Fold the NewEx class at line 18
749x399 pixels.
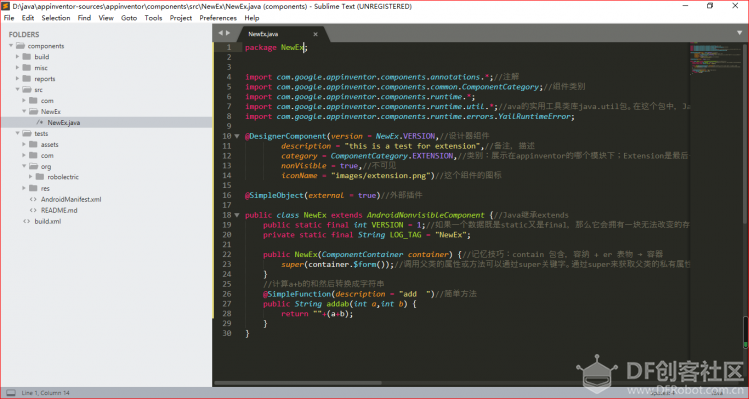click(x=237, y=215)
